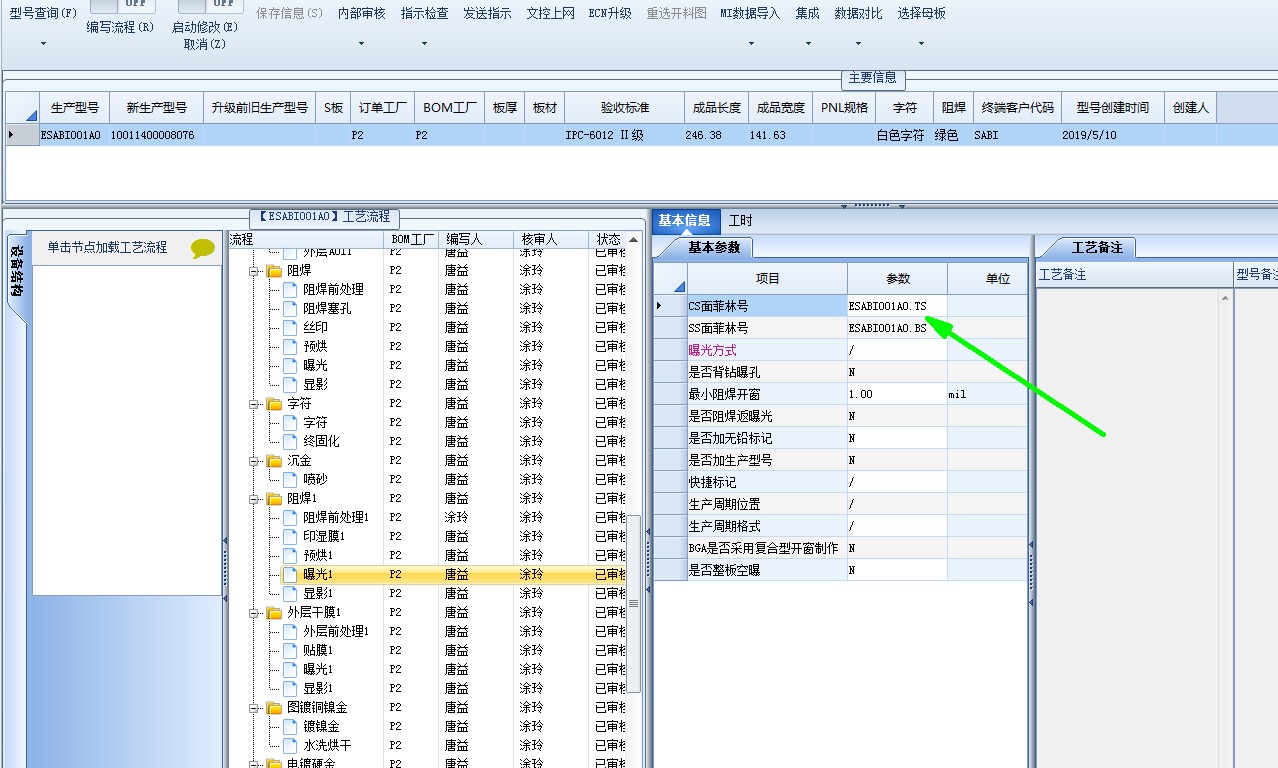Open the 集成 dropdown arrow

pos(808,44)
